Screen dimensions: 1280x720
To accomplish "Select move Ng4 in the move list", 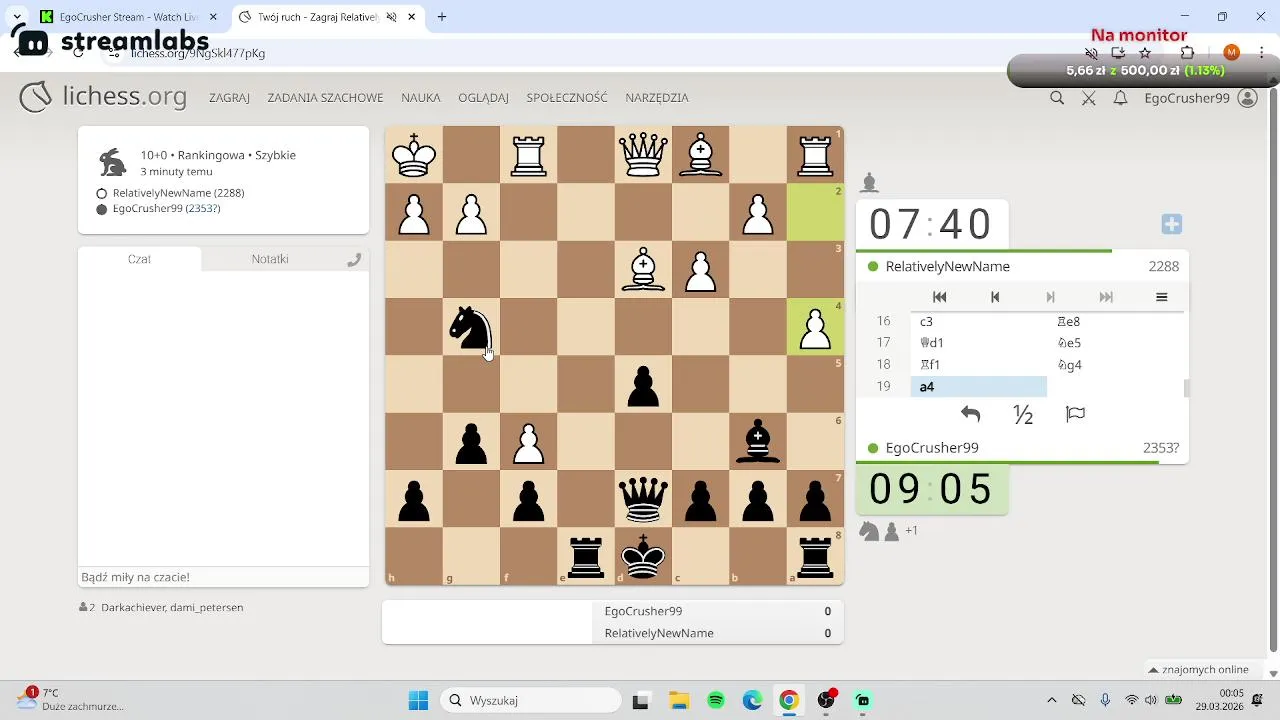I will [1115, 365].
